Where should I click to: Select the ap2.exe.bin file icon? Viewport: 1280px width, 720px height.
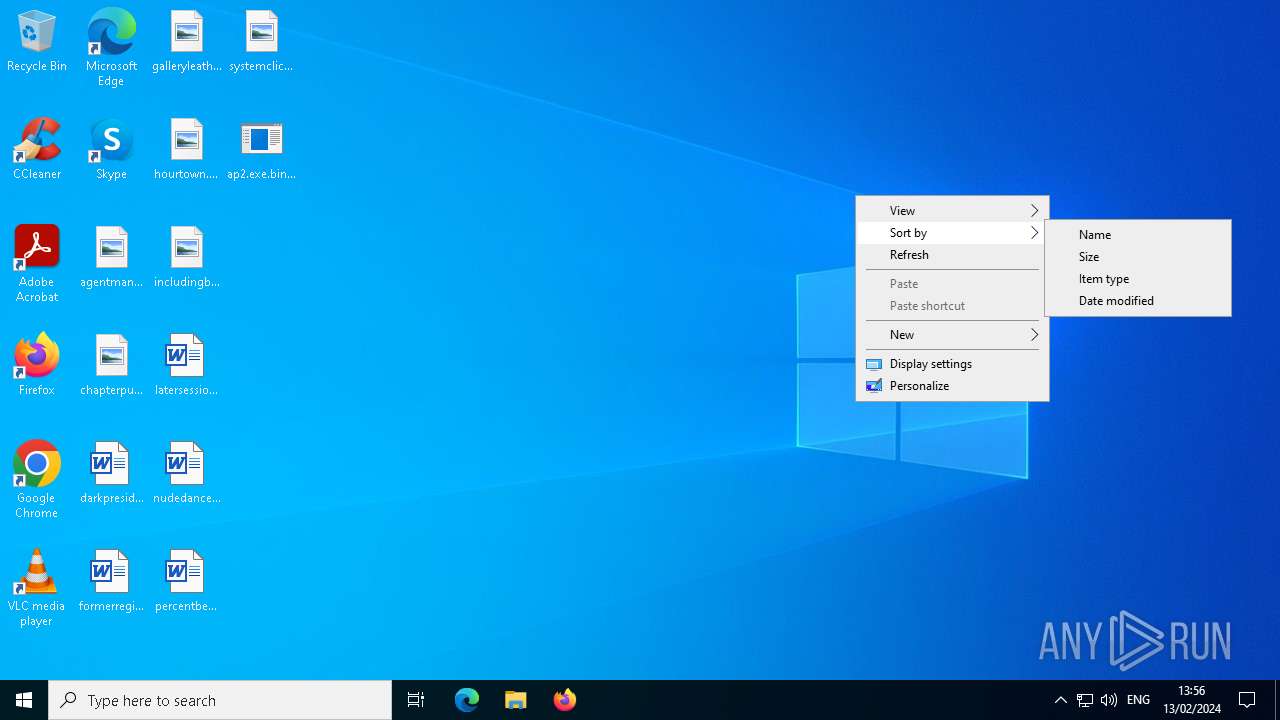pos(261,149)
